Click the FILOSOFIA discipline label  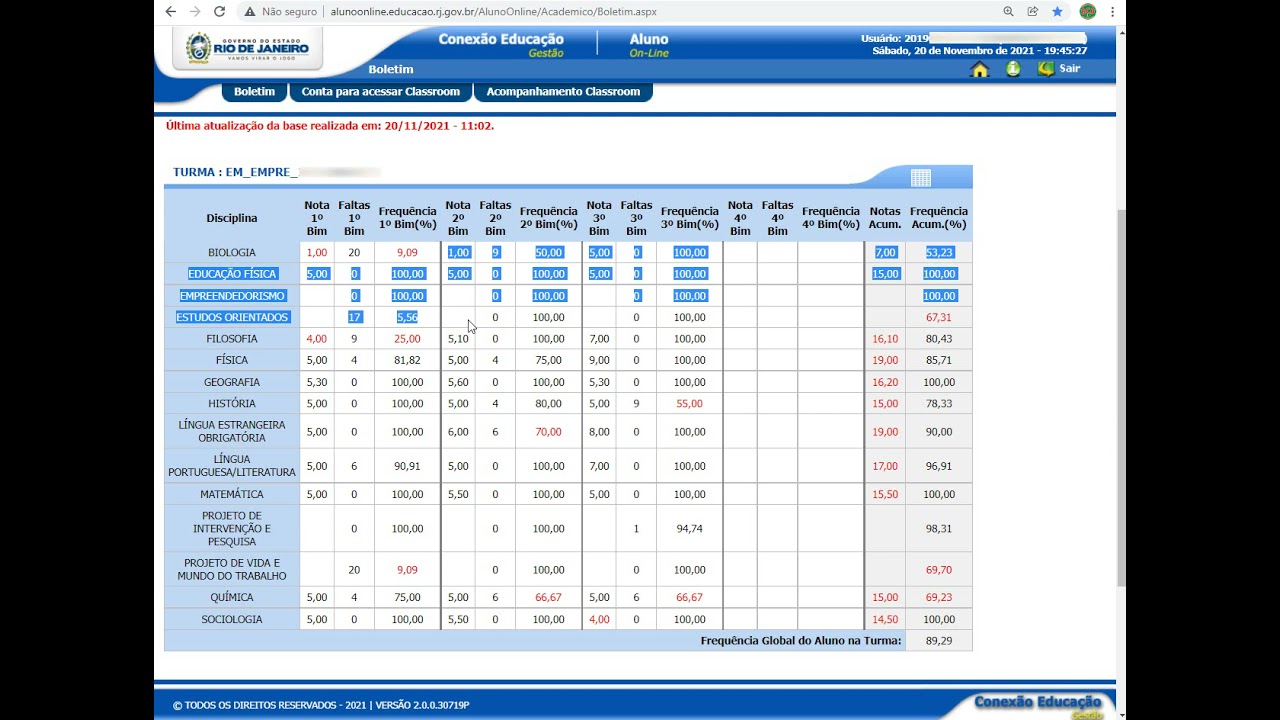[x=232, y=339]
